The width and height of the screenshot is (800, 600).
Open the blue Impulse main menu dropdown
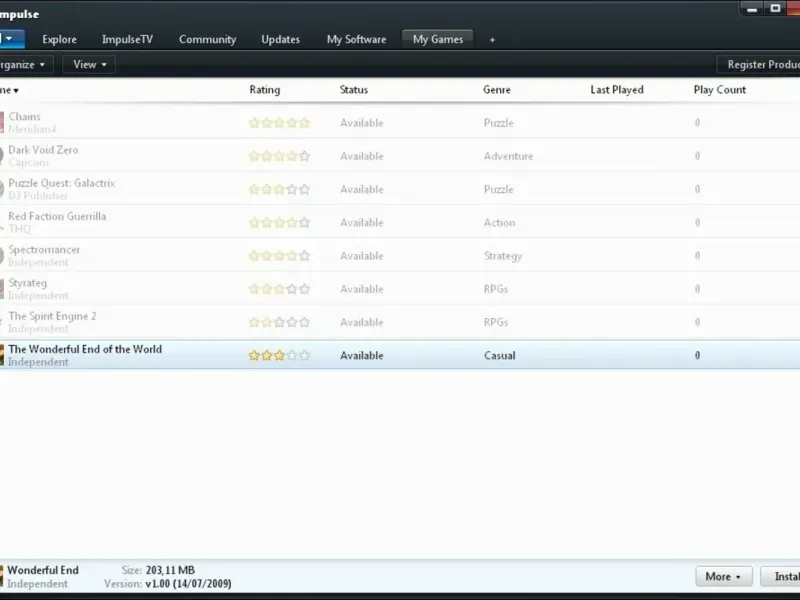point(10,39)
